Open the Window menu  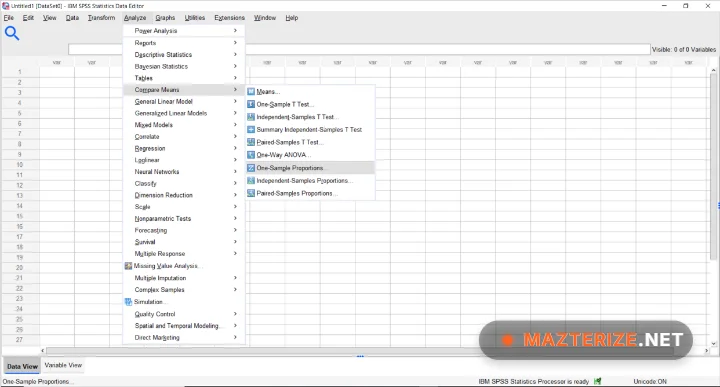pos(265,18)
